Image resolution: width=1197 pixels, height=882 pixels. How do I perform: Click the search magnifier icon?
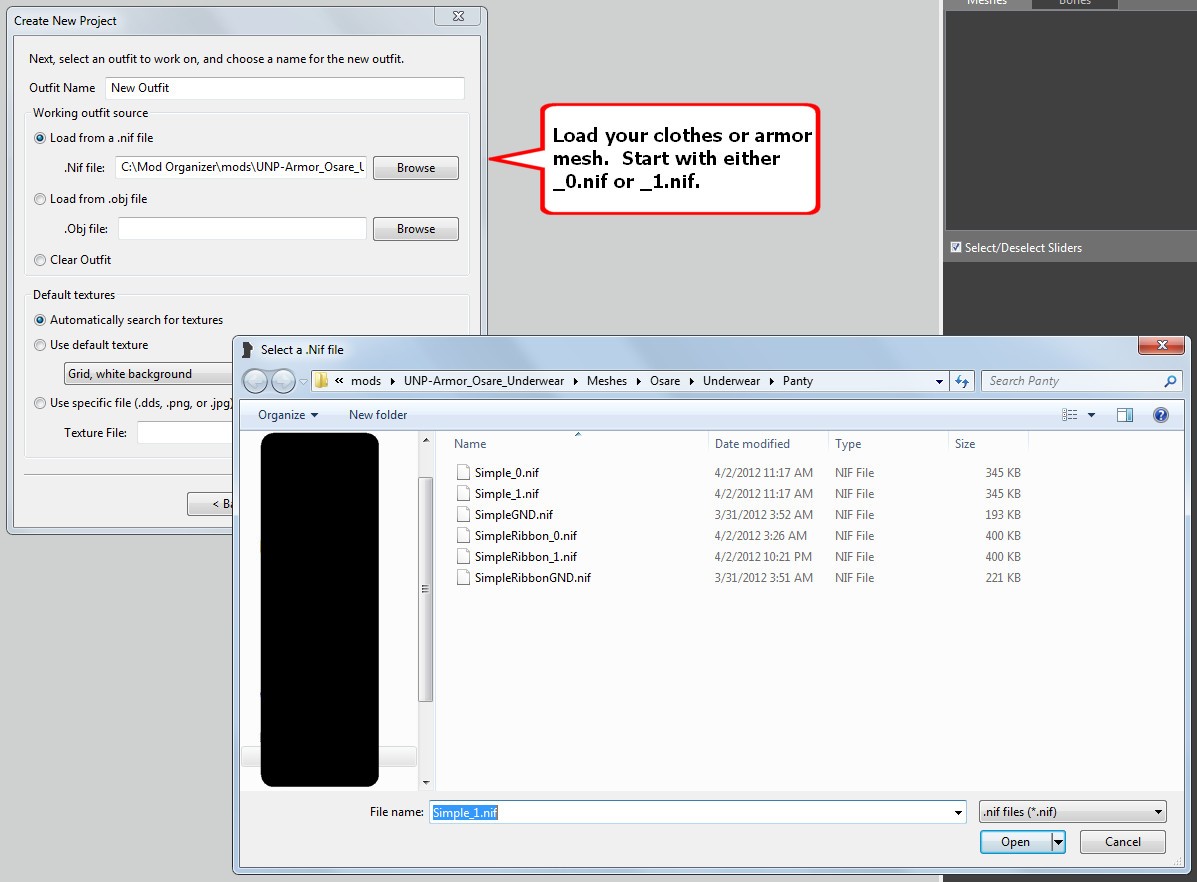(1170, 381)
